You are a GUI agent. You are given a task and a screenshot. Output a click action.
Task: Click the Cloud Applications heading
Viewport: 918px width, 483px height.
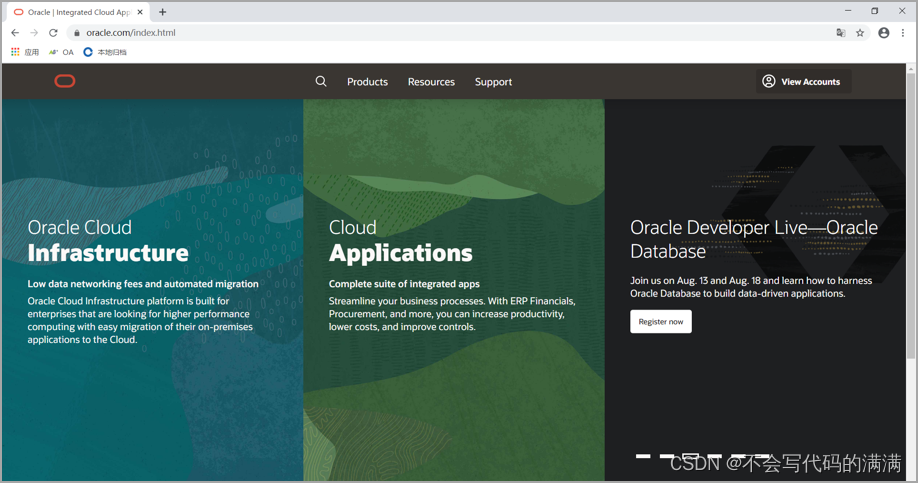[400, 241]
